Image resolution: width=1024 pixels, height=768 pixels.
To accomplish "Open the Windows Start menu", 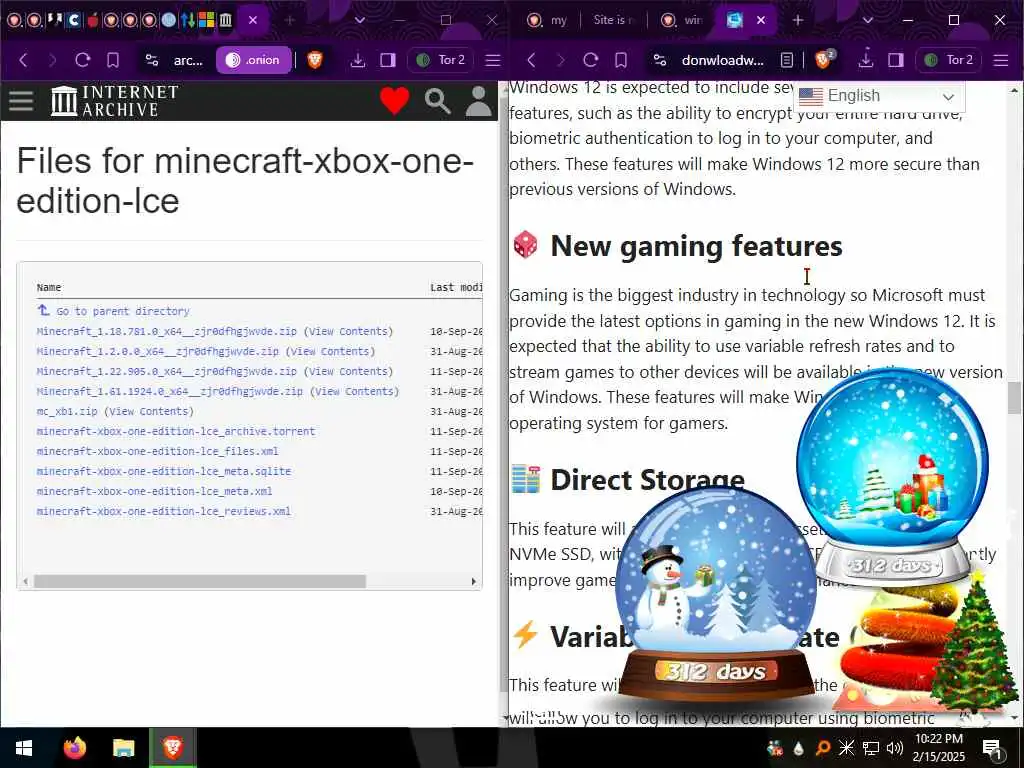I will [x=24, y=748].
